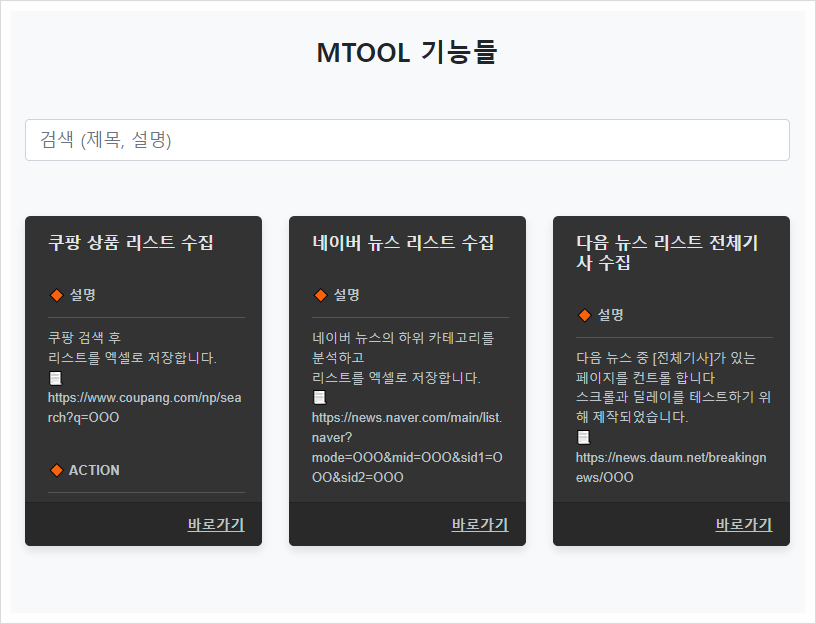Select the 쿠팡 상품 리스트 수집 card title
816x624 pixels.
click(x=130, y=243)
